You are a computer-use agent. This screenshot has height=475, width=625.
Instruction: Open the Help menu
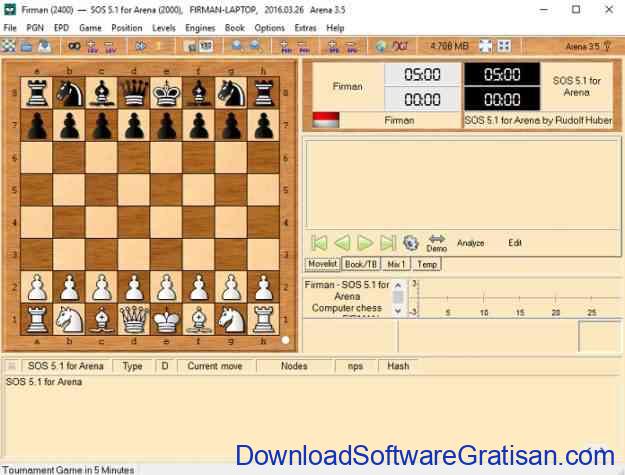(335, 28)
